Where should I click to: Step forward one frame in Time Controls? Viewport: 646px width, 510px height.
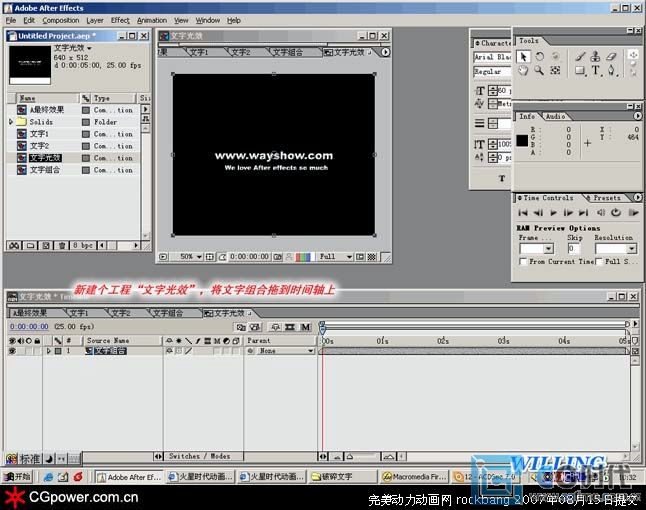click(568, 213)
